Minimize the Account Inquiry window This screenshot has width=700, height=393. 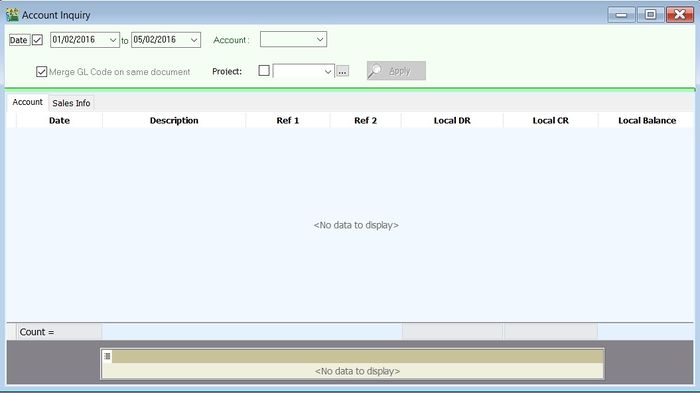(x=621, y=15)
